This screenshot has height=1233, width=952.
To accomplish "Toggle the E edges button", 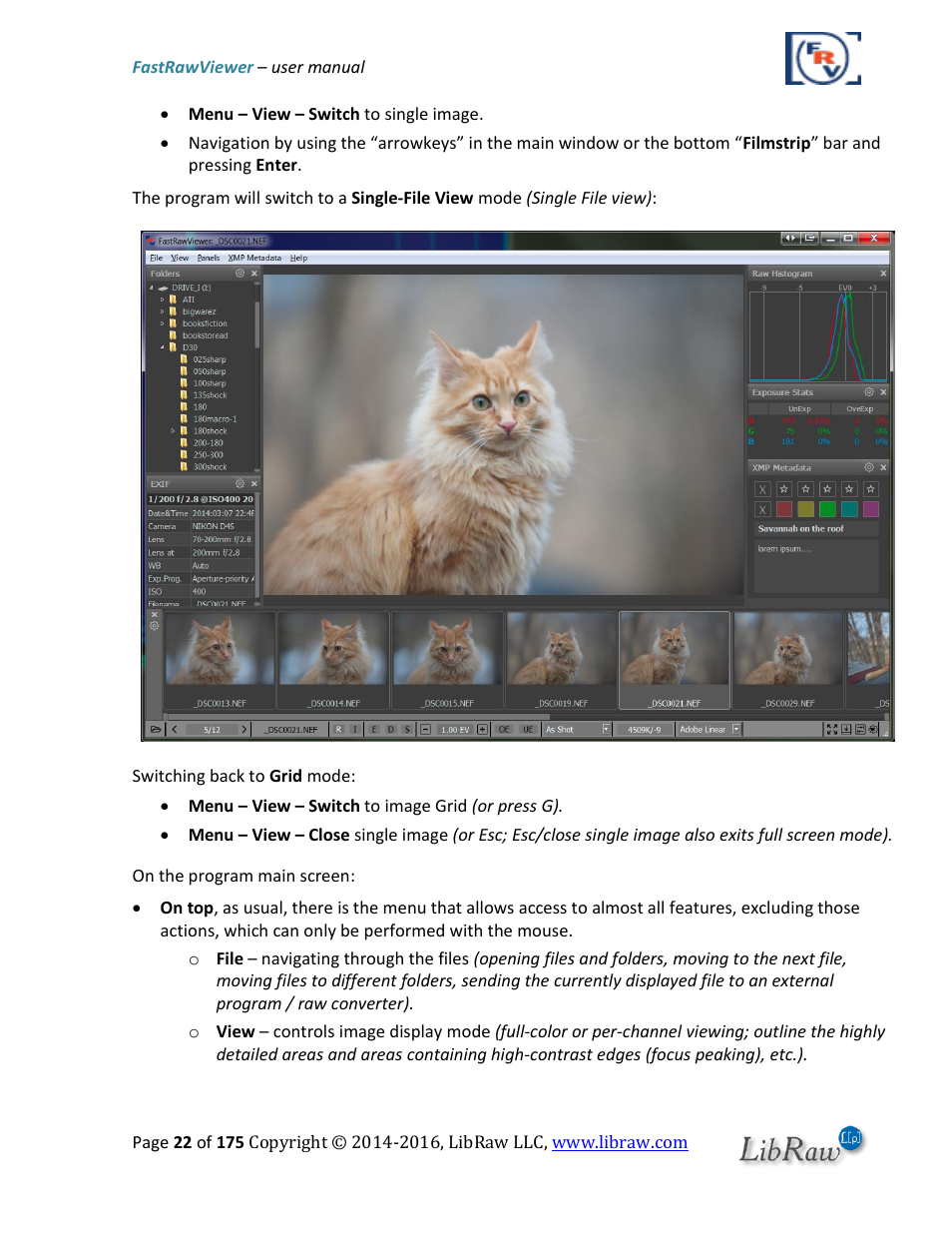I will tap(374, 729).
